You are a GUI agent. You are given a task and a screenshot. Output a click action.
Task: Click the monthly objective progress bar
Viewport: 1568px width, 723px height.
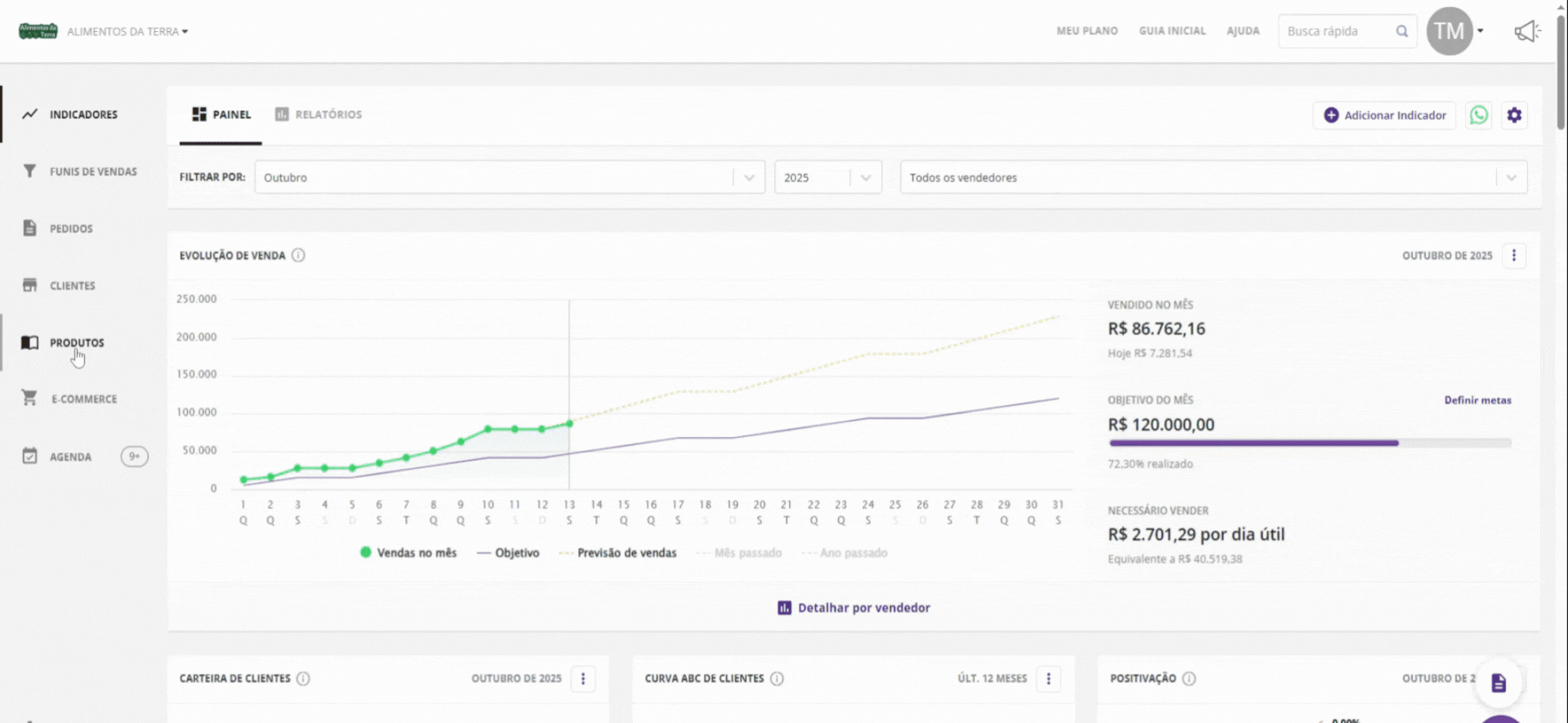tap(1309, 443)
